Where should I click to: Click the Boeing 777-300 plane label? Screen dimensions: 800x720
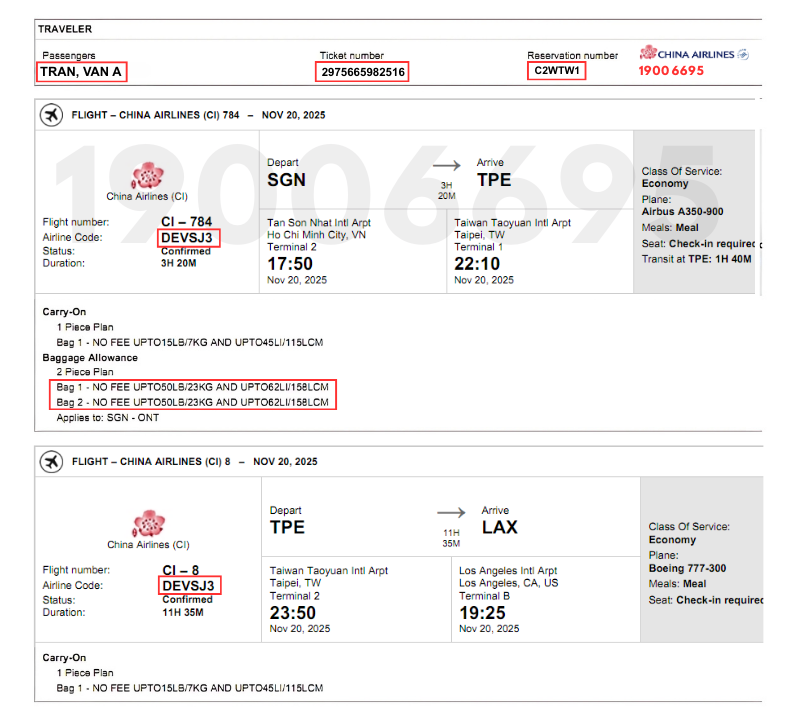pyautogui.click(x=687, y=568)
